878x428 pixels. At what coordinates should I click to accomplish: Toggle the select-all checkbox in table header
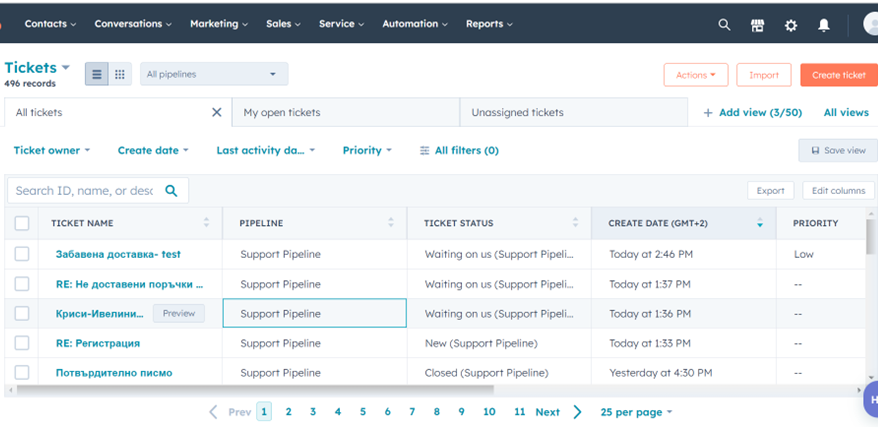(22, 223)
